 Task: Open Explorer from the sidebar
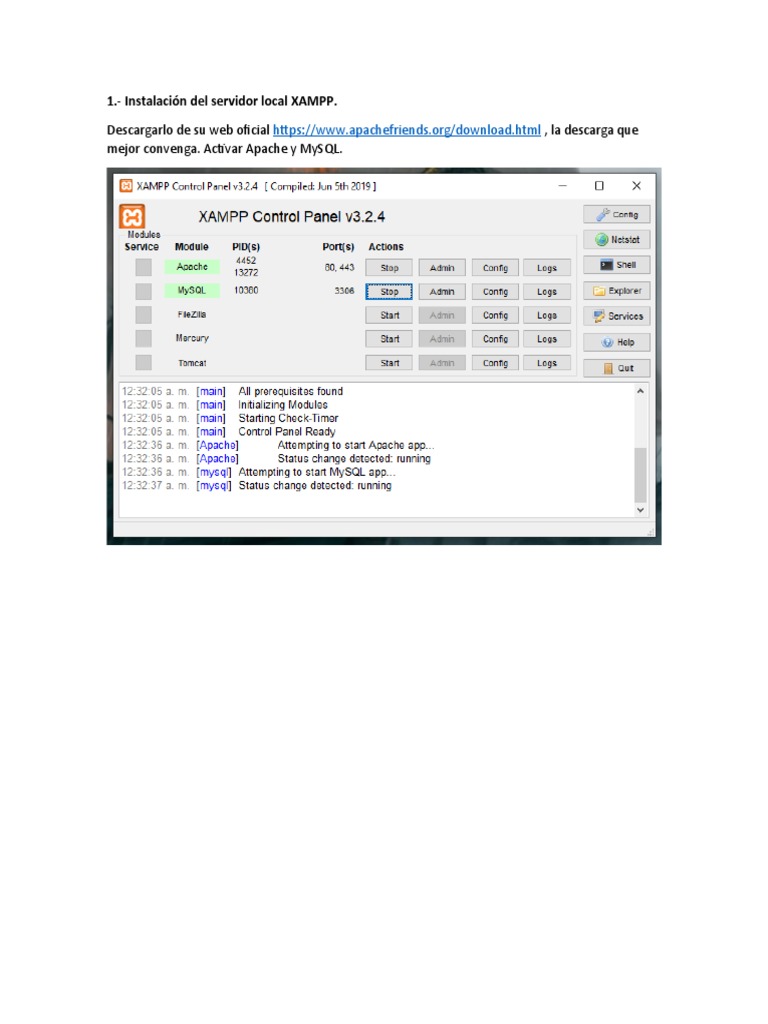616,291
